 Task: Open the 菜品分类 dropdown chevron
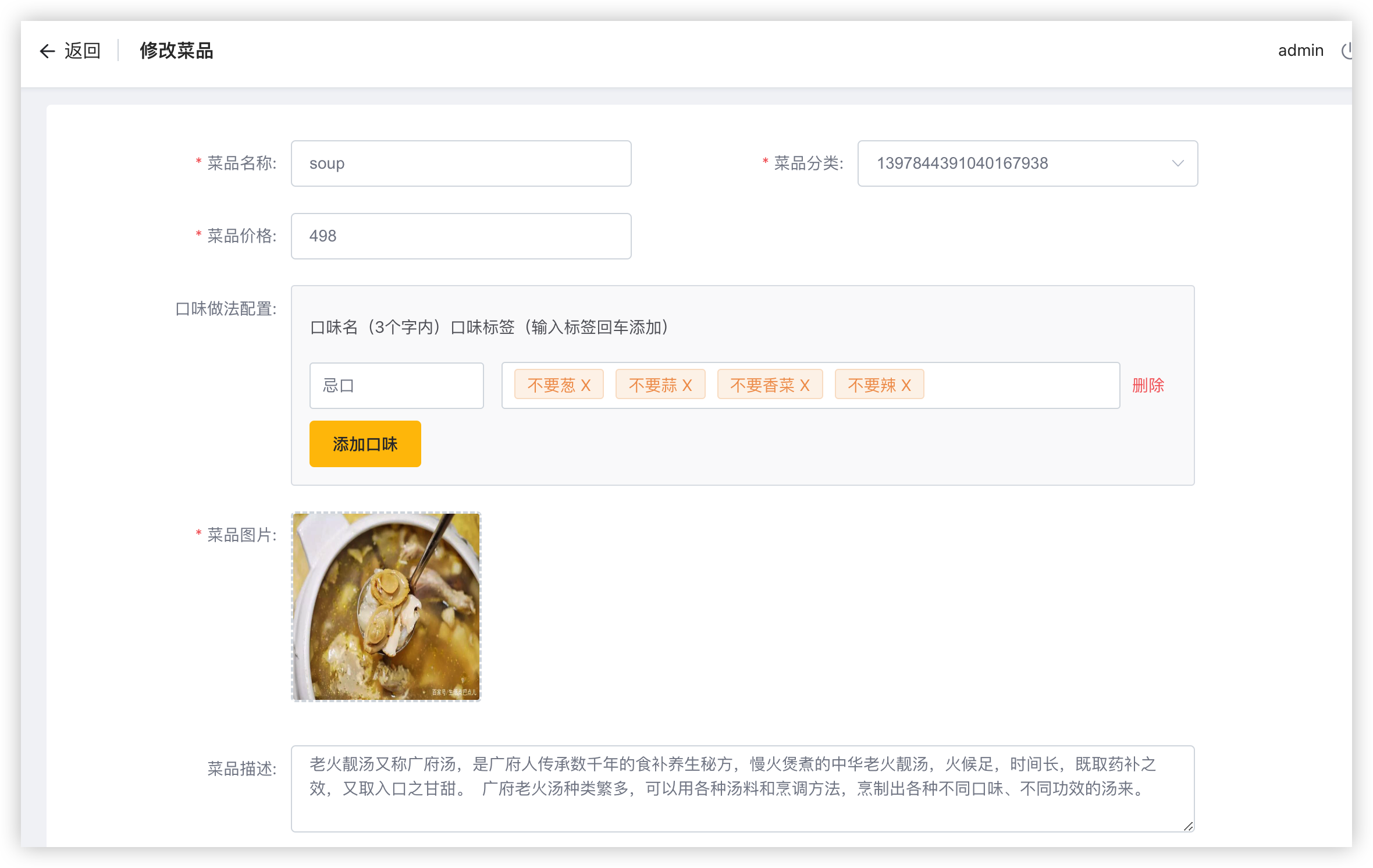point(1177,163)
